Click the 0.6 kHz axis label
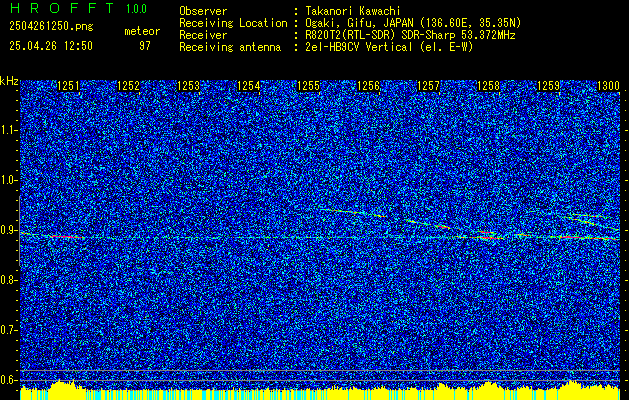 point(8,380)
